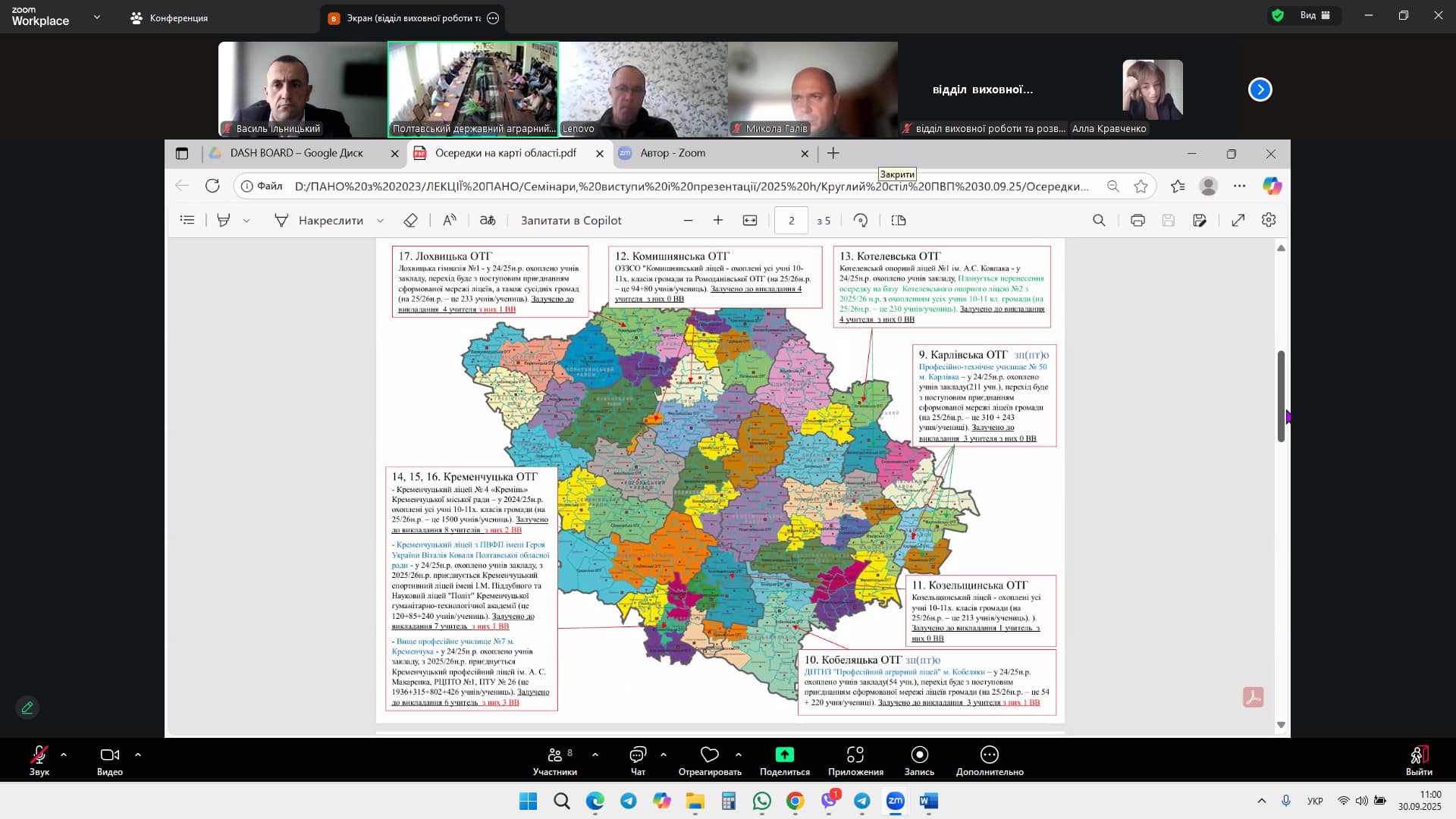The image size is (1456, 819).
Task: Click the fit-to-width page icon
Action: pos(750,221)
